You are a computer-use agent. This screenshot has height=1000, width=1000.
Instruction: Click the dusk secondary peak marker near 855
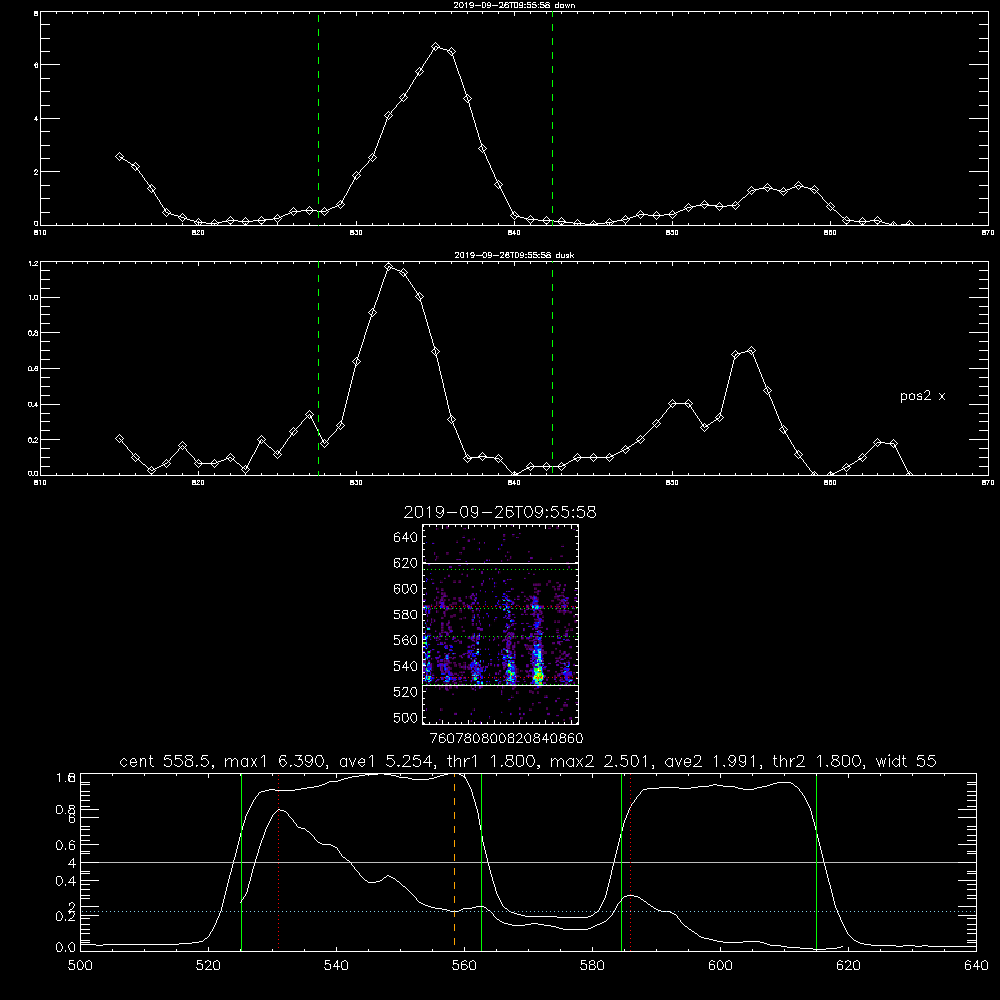tap(751, 351)
